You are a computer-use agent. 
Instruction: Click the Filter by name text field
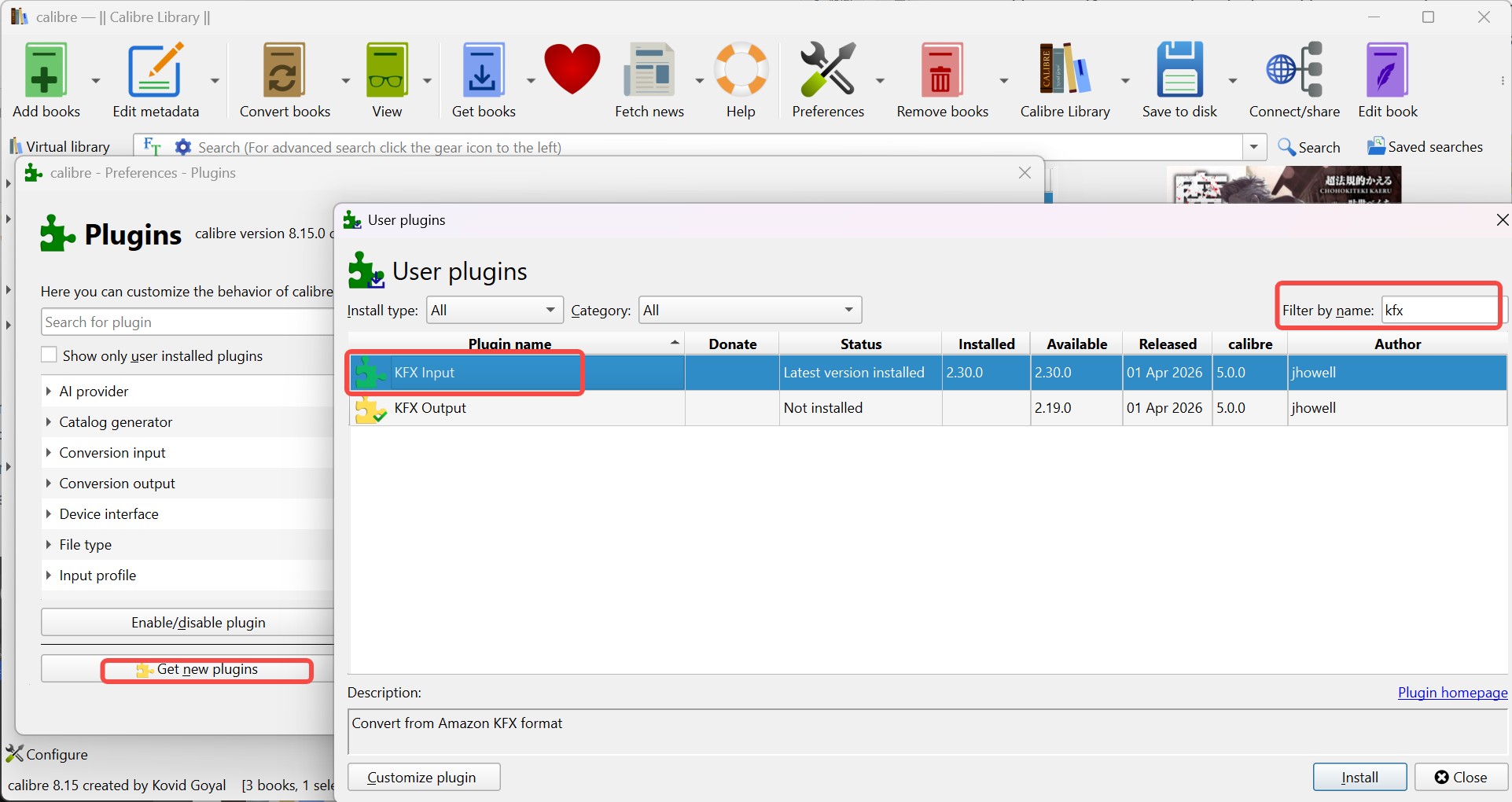pyautogui.click(x=1439, y=310)
